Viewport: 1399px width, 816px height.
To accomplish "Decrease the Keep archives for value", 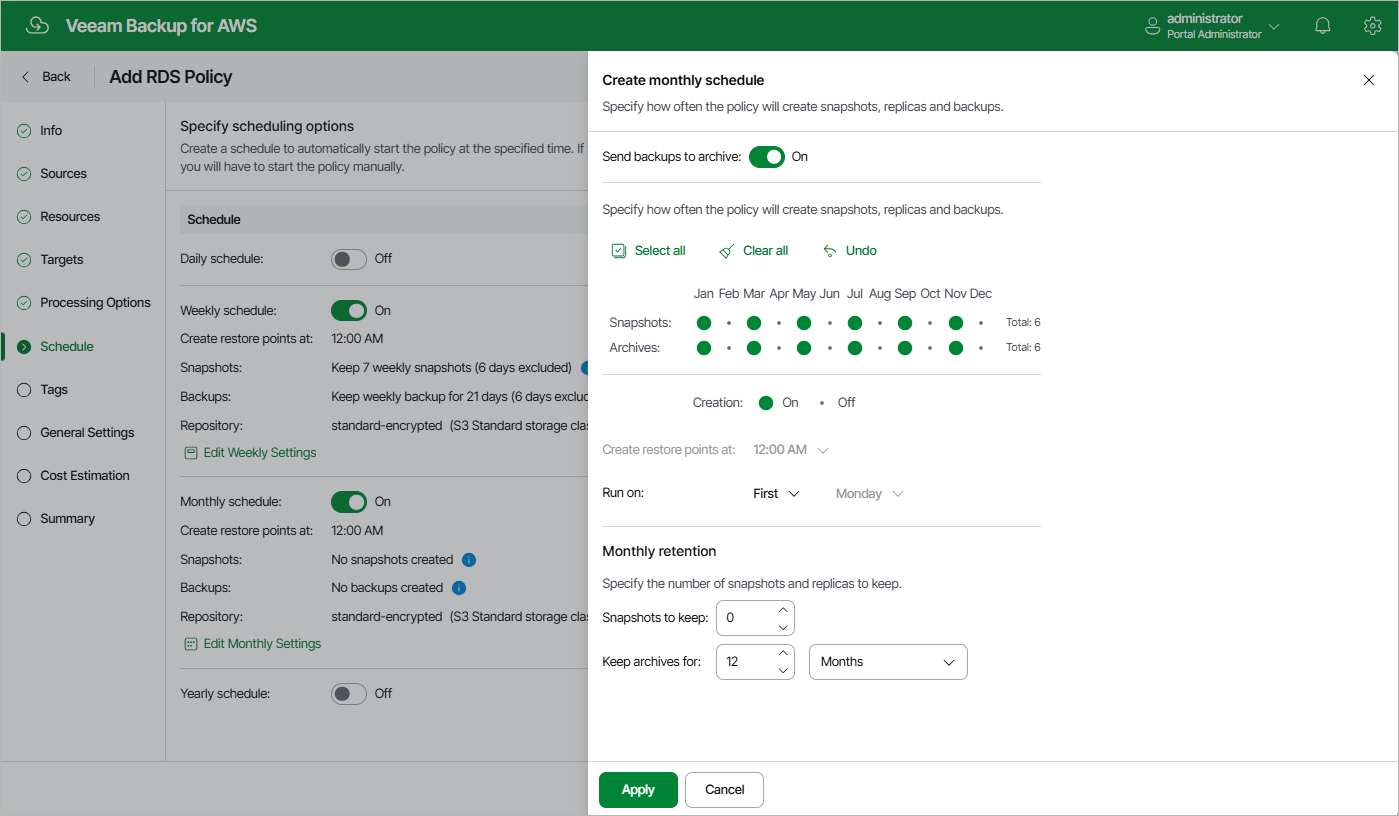I will coord(783,671).
